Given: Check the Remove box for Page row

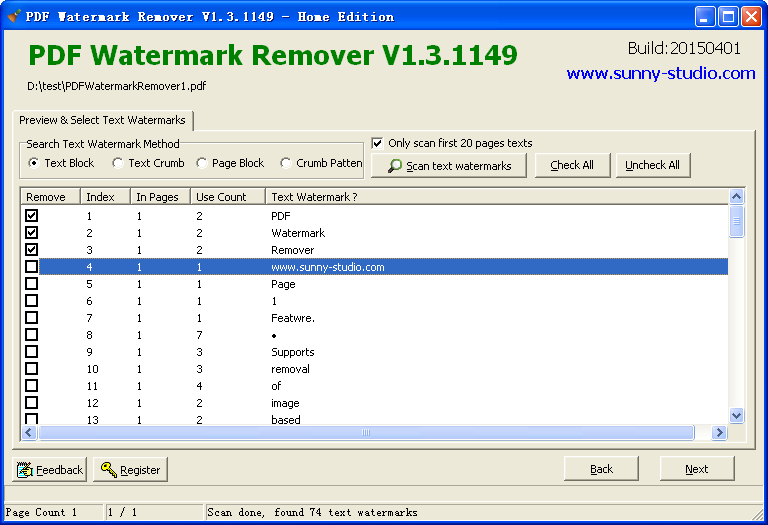Looking at the screenshot, I should click(31, 284).
